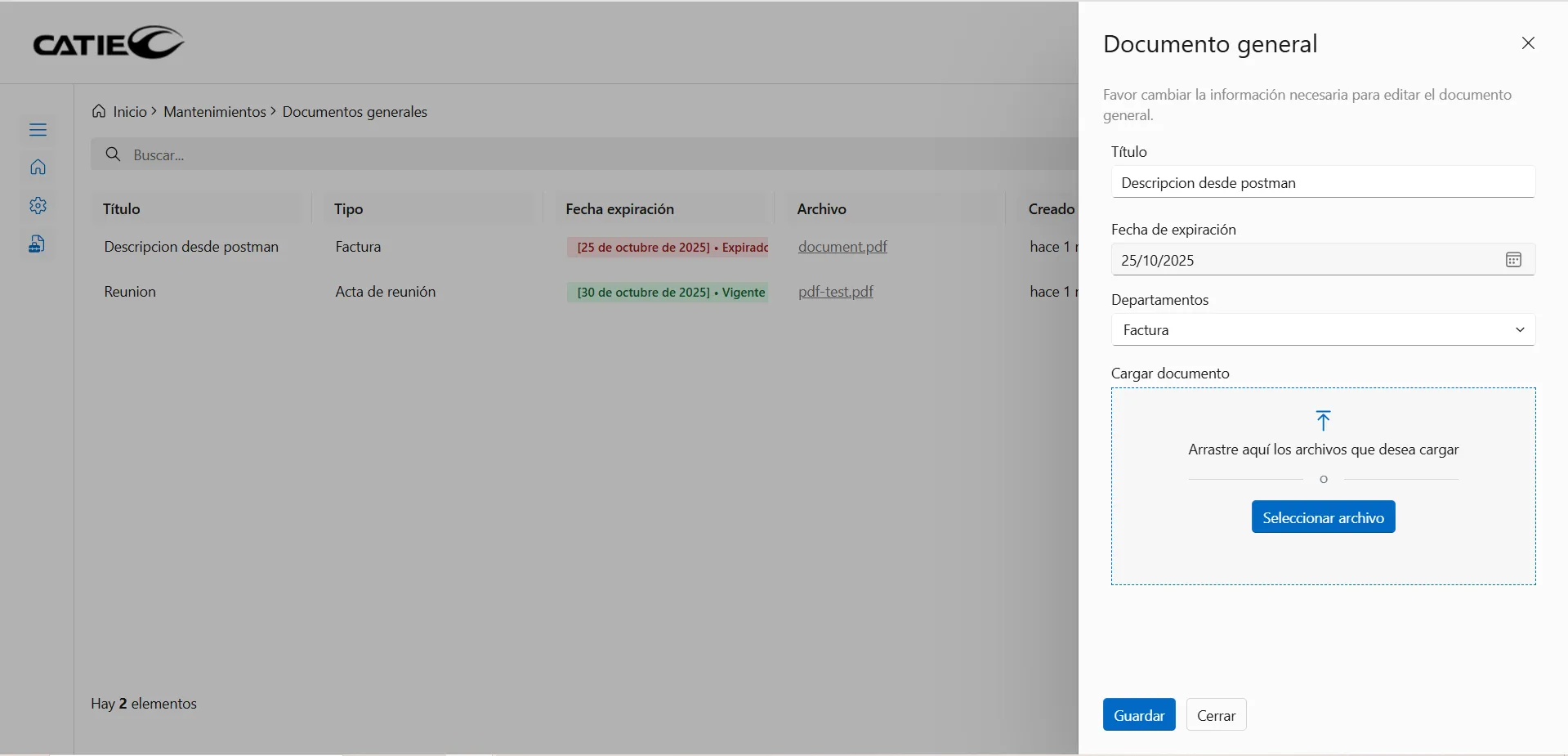Click the documents icon in sidebar
The height and width of the screenshot is (756, 1568).
pyautogui.click(x=38, y=244)
